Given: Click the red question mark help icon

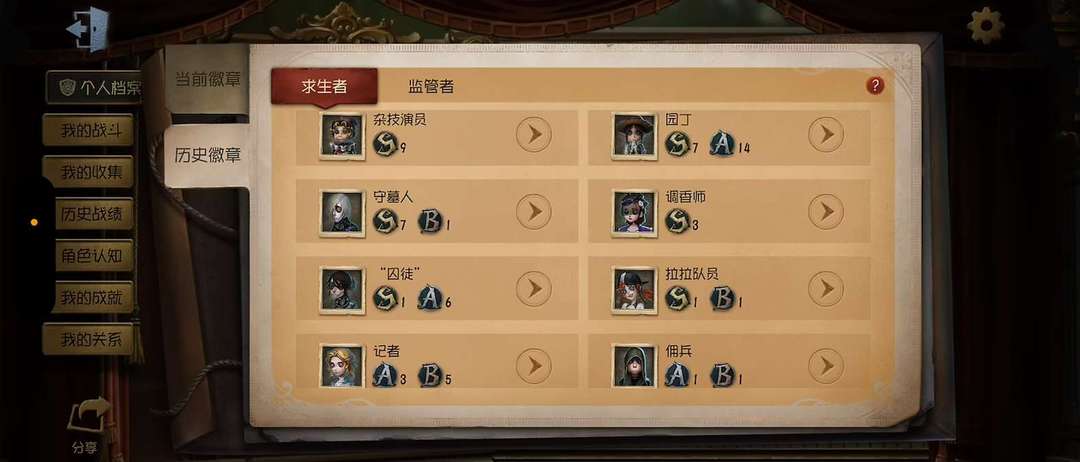Looking at the screenshot, I should pos(875,85).
